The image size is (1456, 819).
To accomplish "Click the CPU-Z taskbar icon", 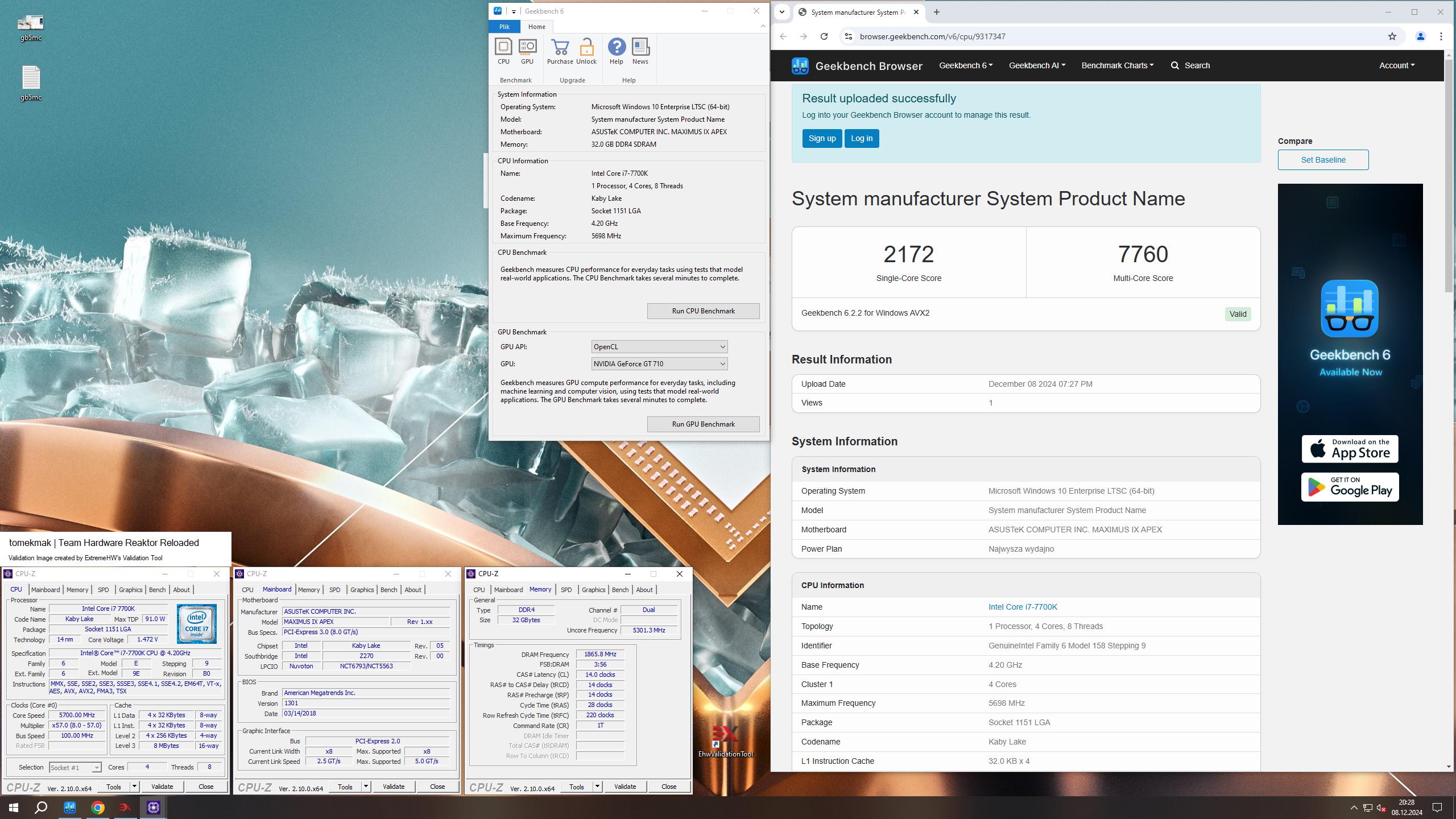I will (x=153, y=807).
